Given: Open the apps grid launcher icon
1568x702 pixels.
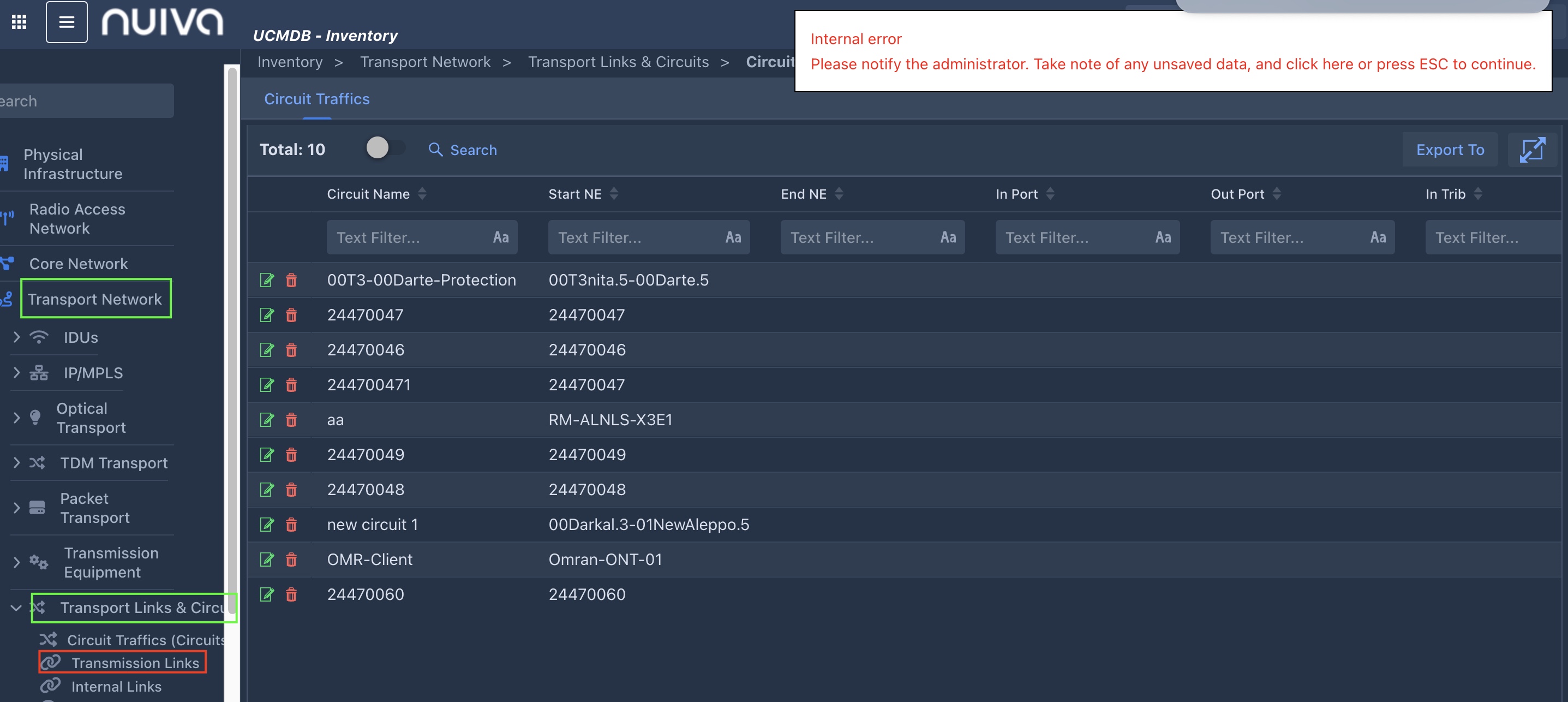Looking at the screenshot, I should coord(19,22).
